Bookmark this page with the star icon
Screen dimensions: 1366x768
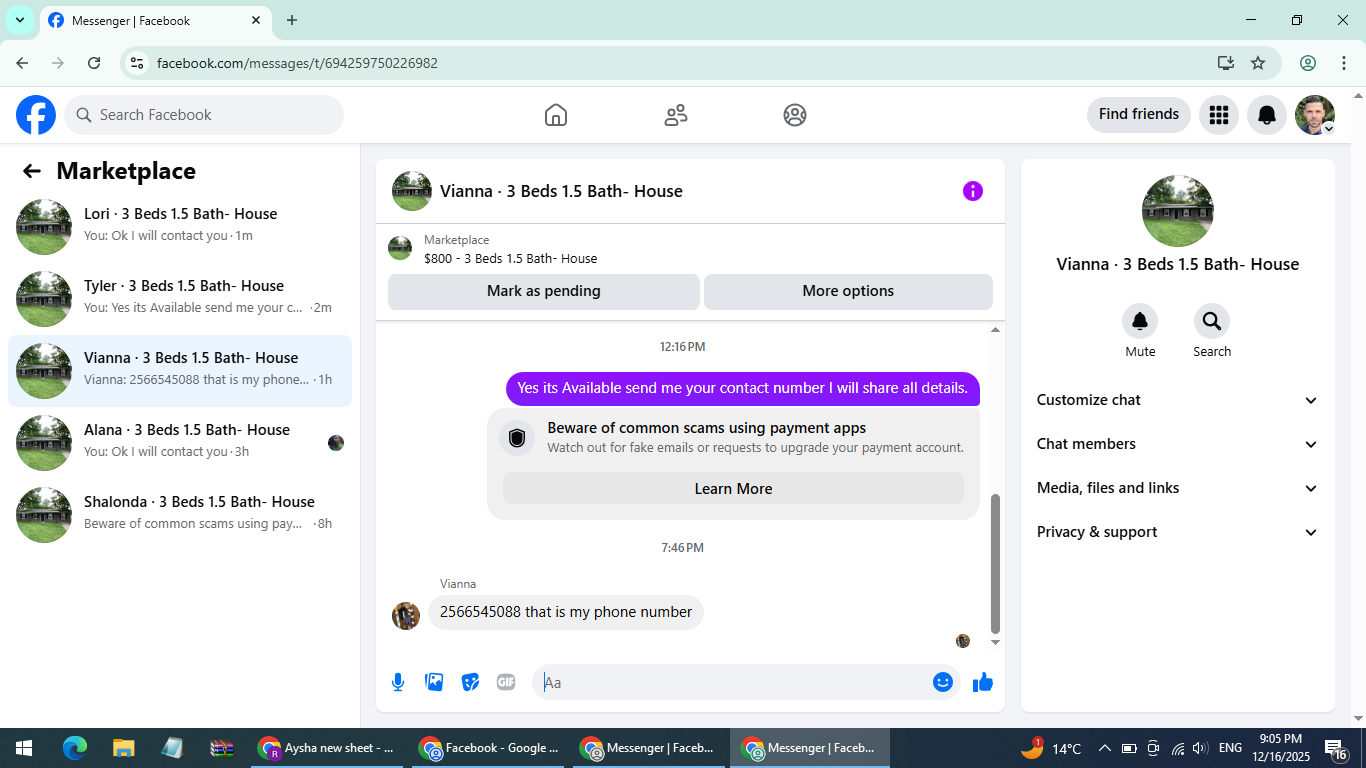1258,63
